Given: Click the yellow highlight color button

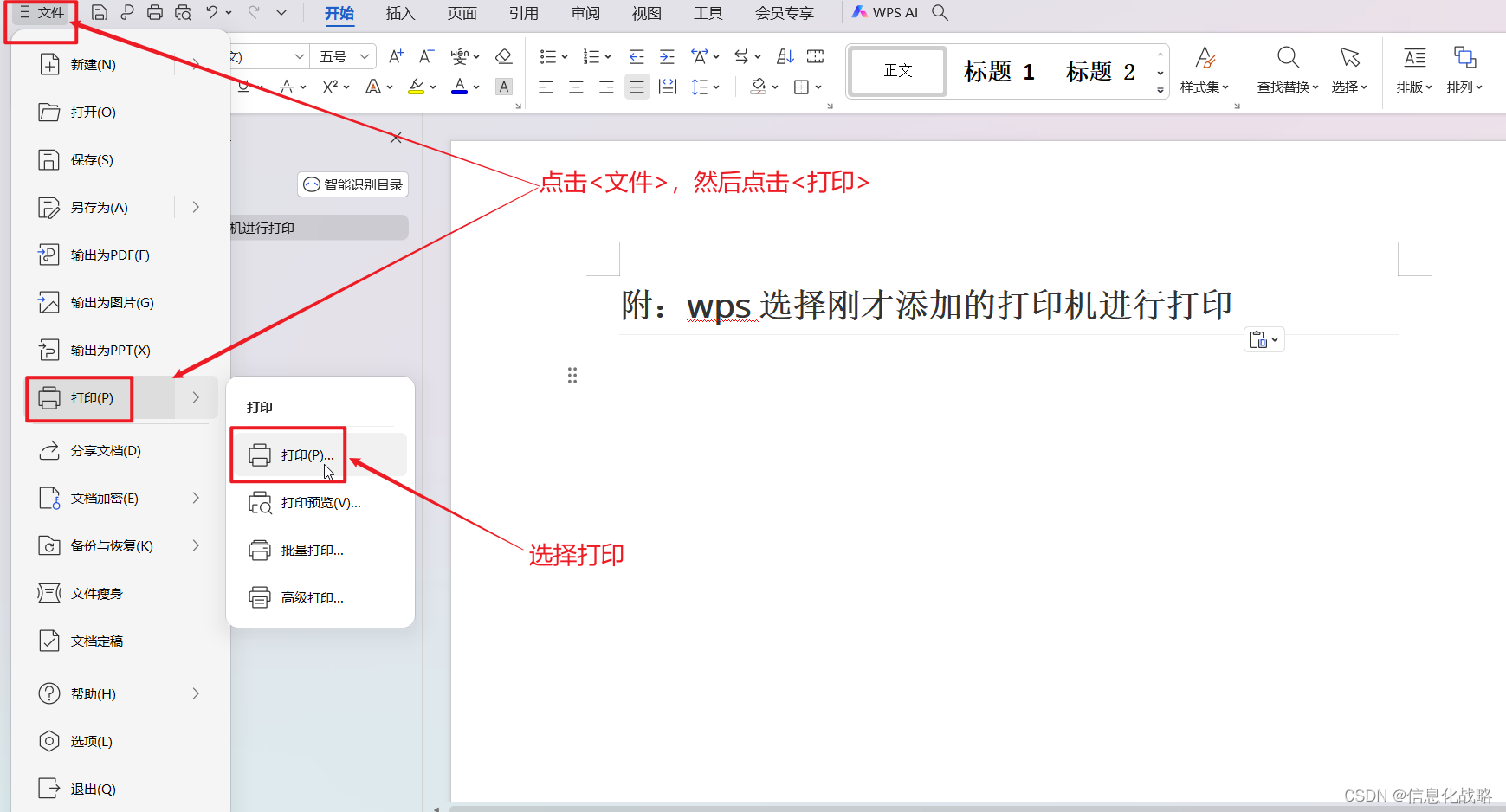Looking at the screenshot, I should (x=417, y=87).
